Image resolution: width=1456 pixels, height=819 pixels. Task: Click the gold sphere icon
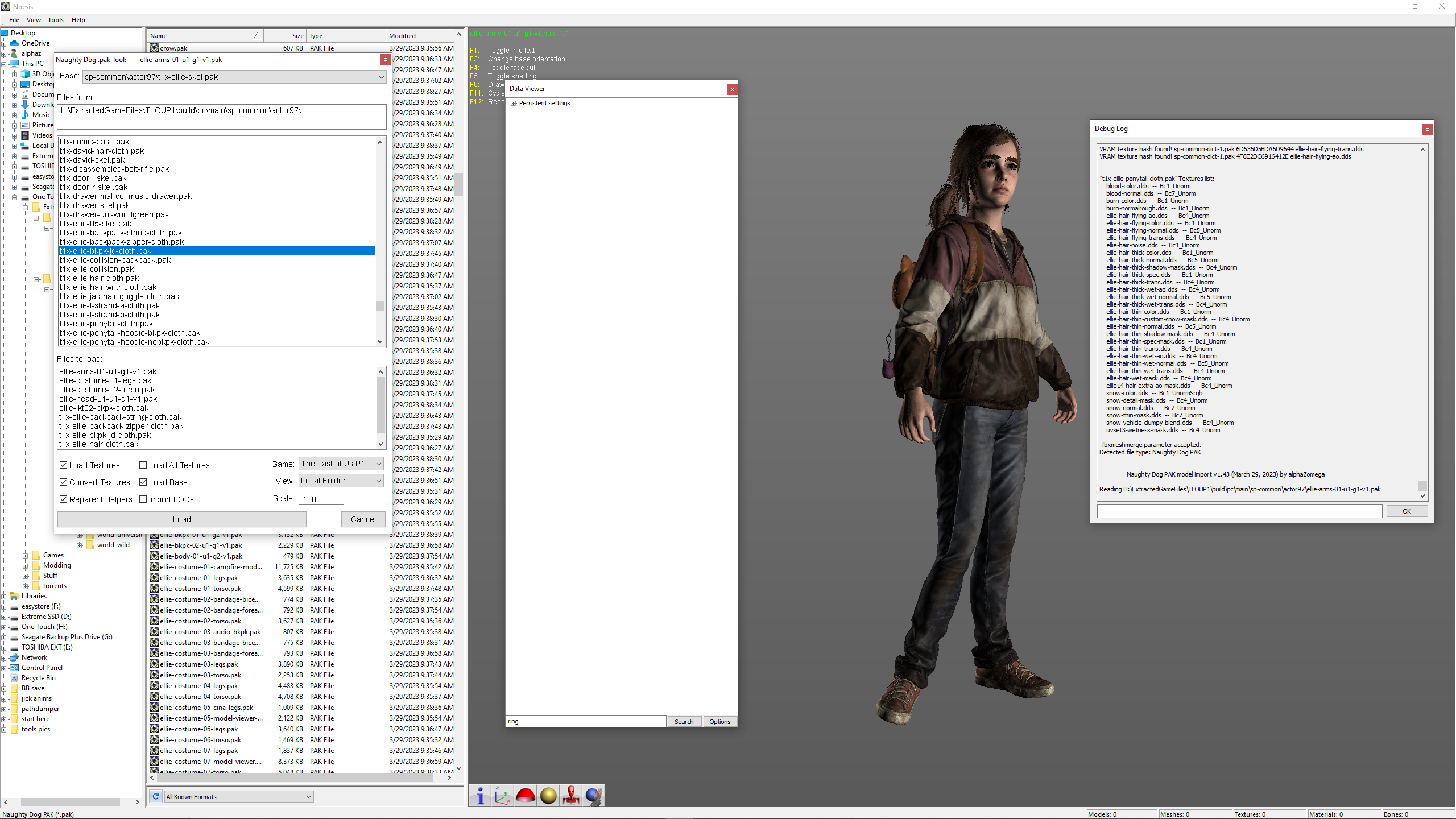pos(548,796)
